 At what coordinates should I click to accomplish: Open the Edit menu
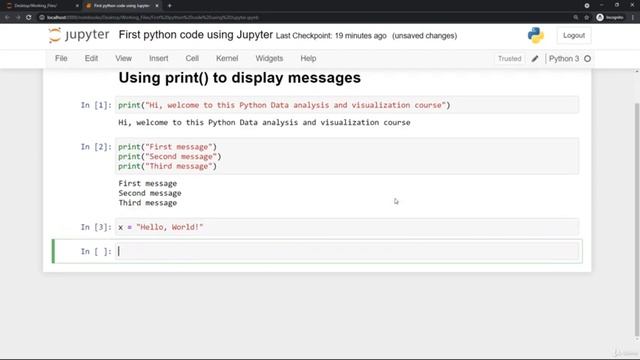[x=91, y=58]
